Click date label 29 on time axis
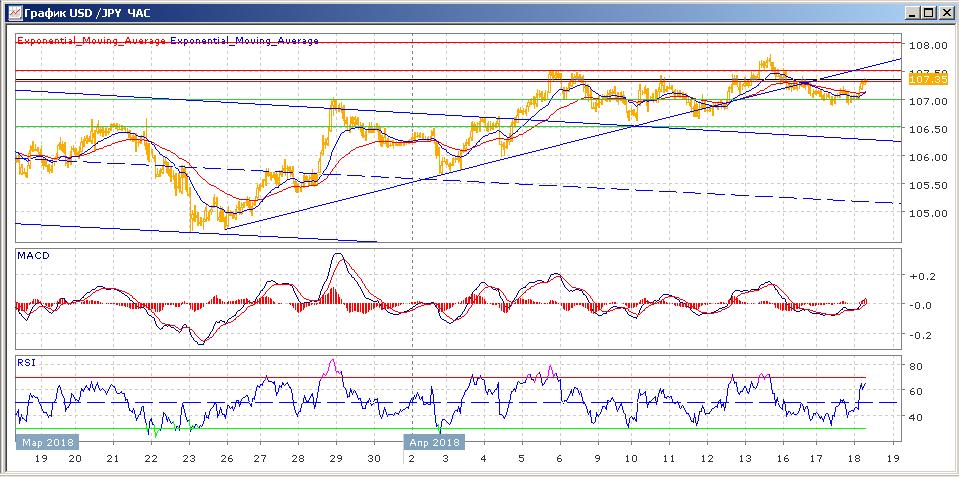The image size is (959, 477). click(336, 459)
